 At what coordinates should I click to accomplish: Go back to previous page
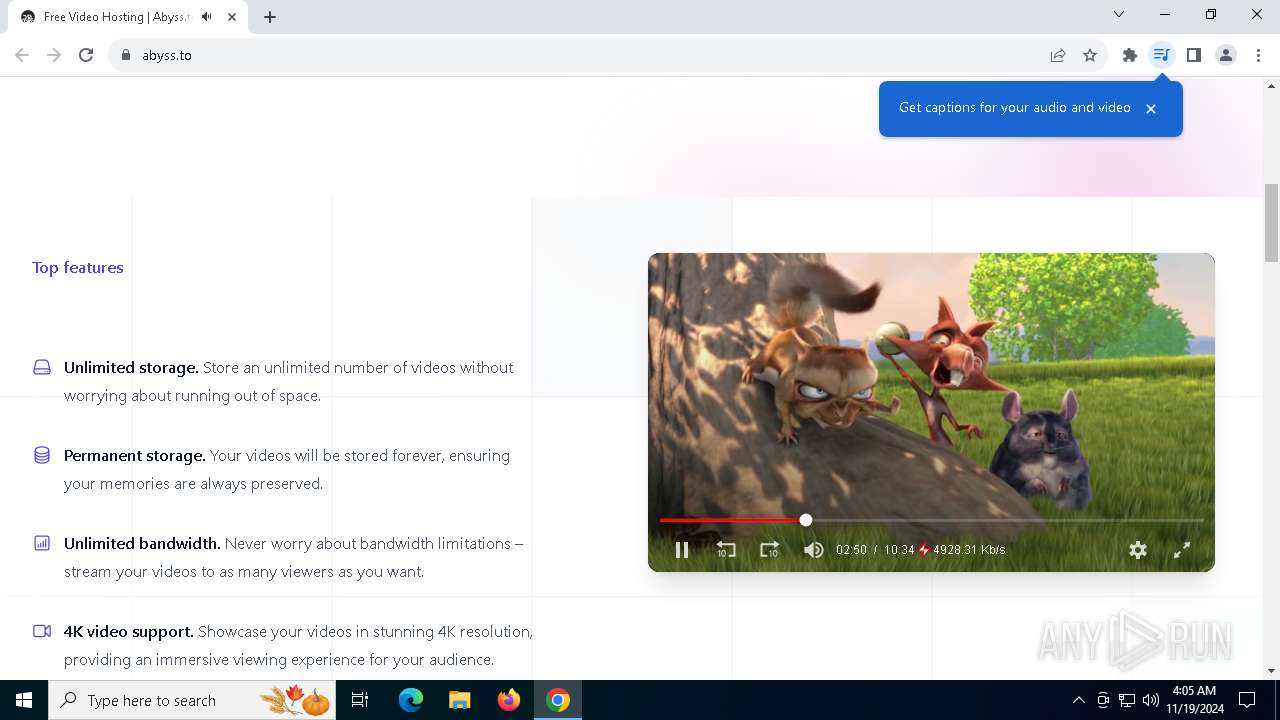pyautogui.click(x=22, y=55)
